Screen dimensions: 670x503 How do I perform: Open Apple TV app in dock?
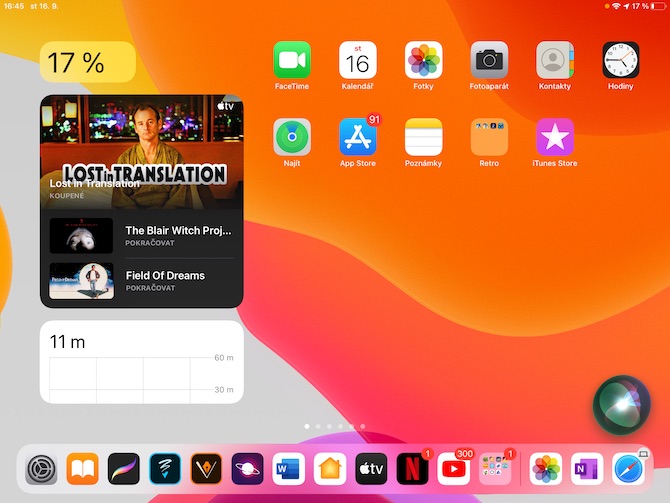[x=371, y=469]
